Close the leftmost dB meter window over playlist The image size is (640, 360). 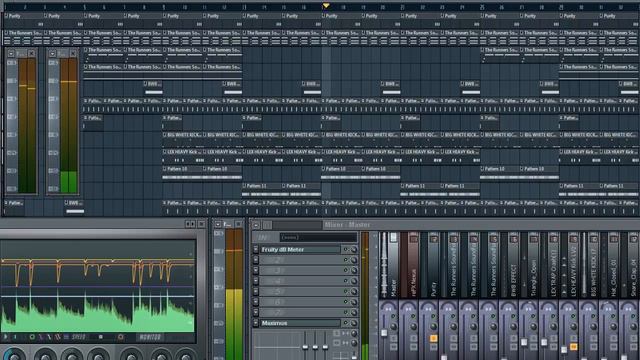(x=31, y=53)
